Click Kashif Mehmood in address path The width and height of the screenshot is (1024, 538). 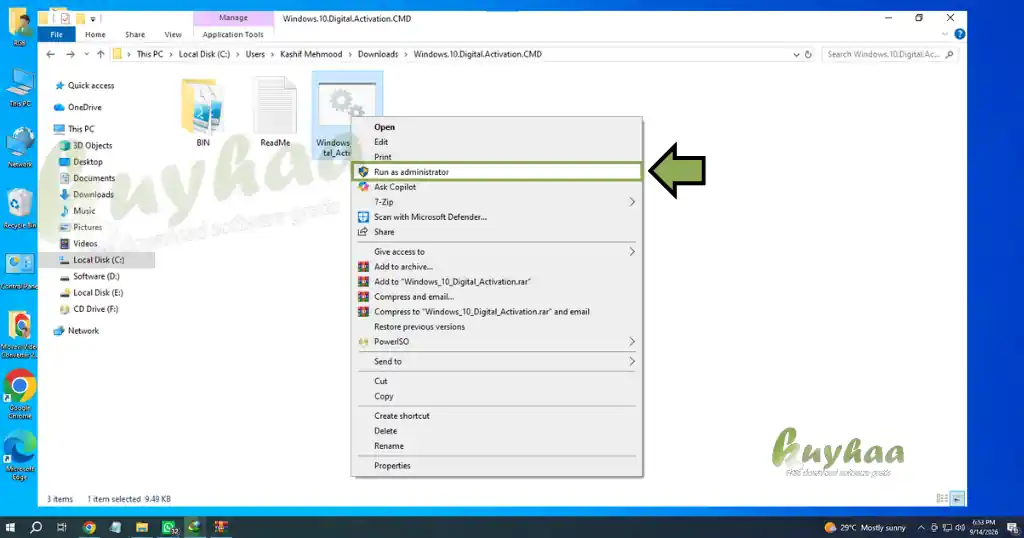pos(311,54)
